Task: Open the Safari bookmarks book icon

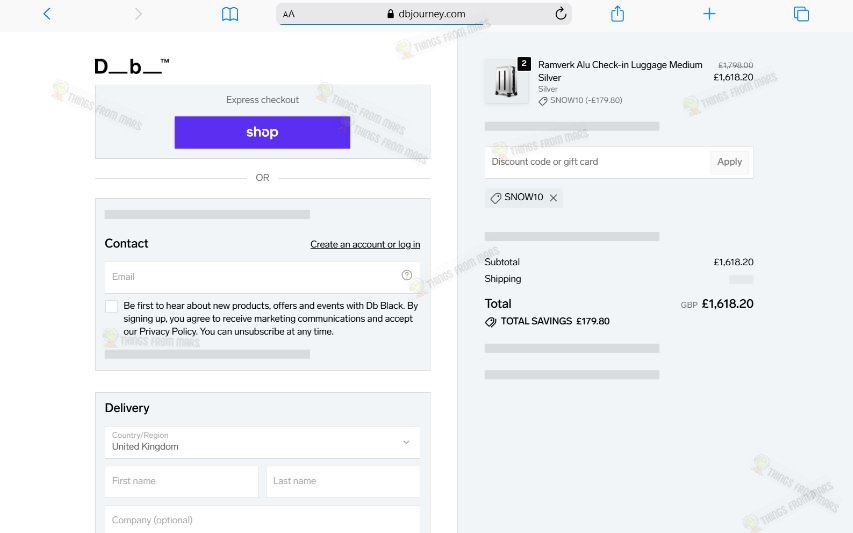Action: (x=230, y=14)
